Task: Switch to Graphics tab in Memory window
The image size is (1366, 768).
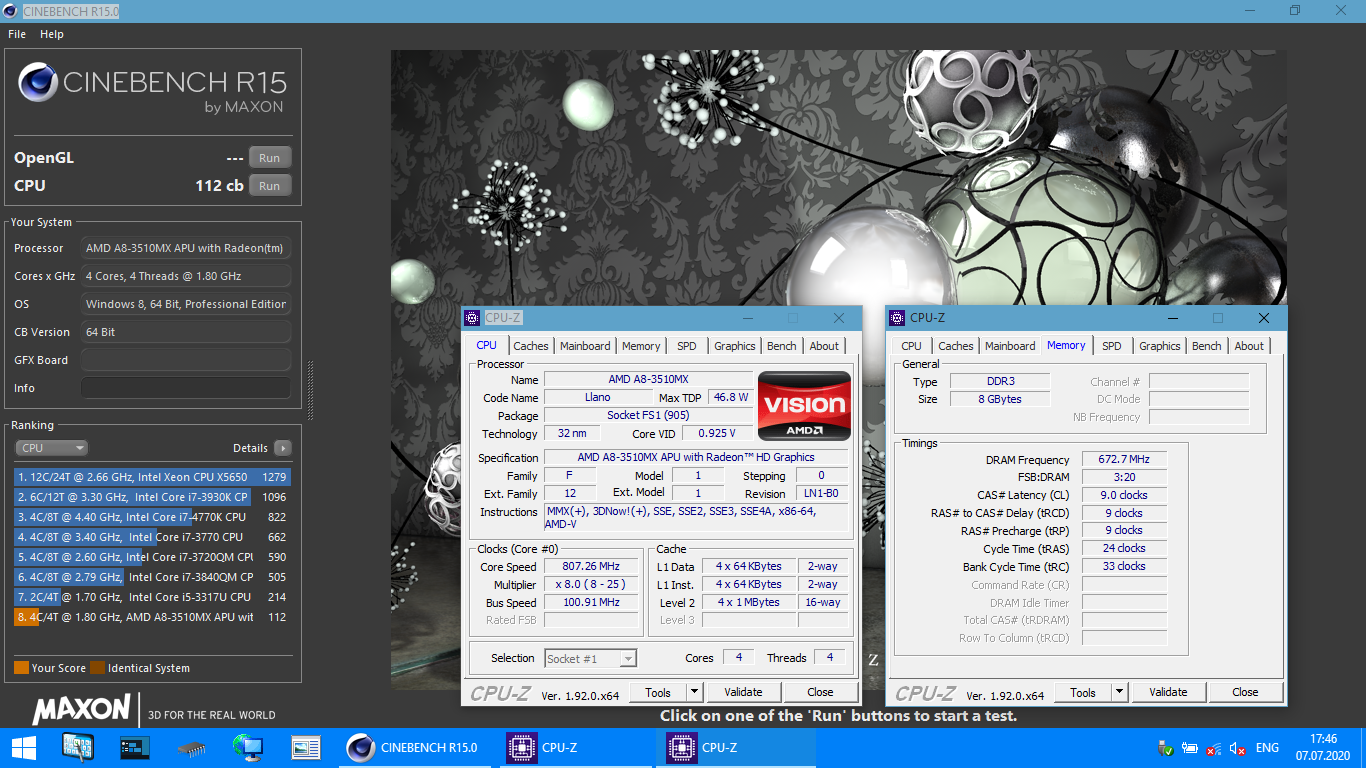Action: 1160,346
